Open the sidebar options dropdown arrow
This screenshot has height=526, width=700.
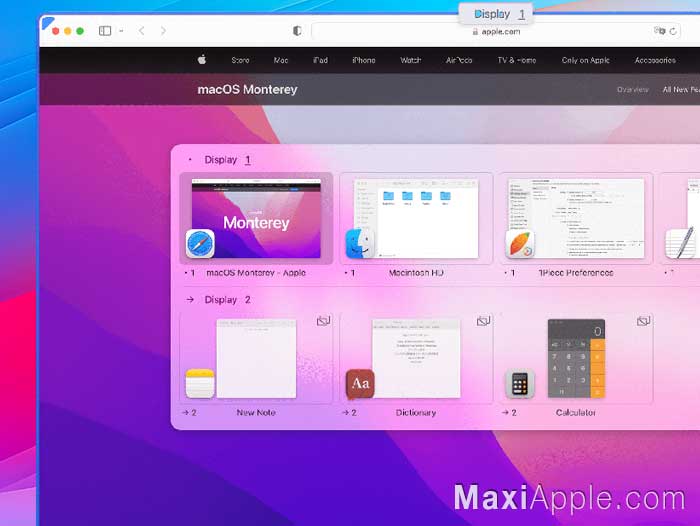pyautogui.click(x=121, y=31)
